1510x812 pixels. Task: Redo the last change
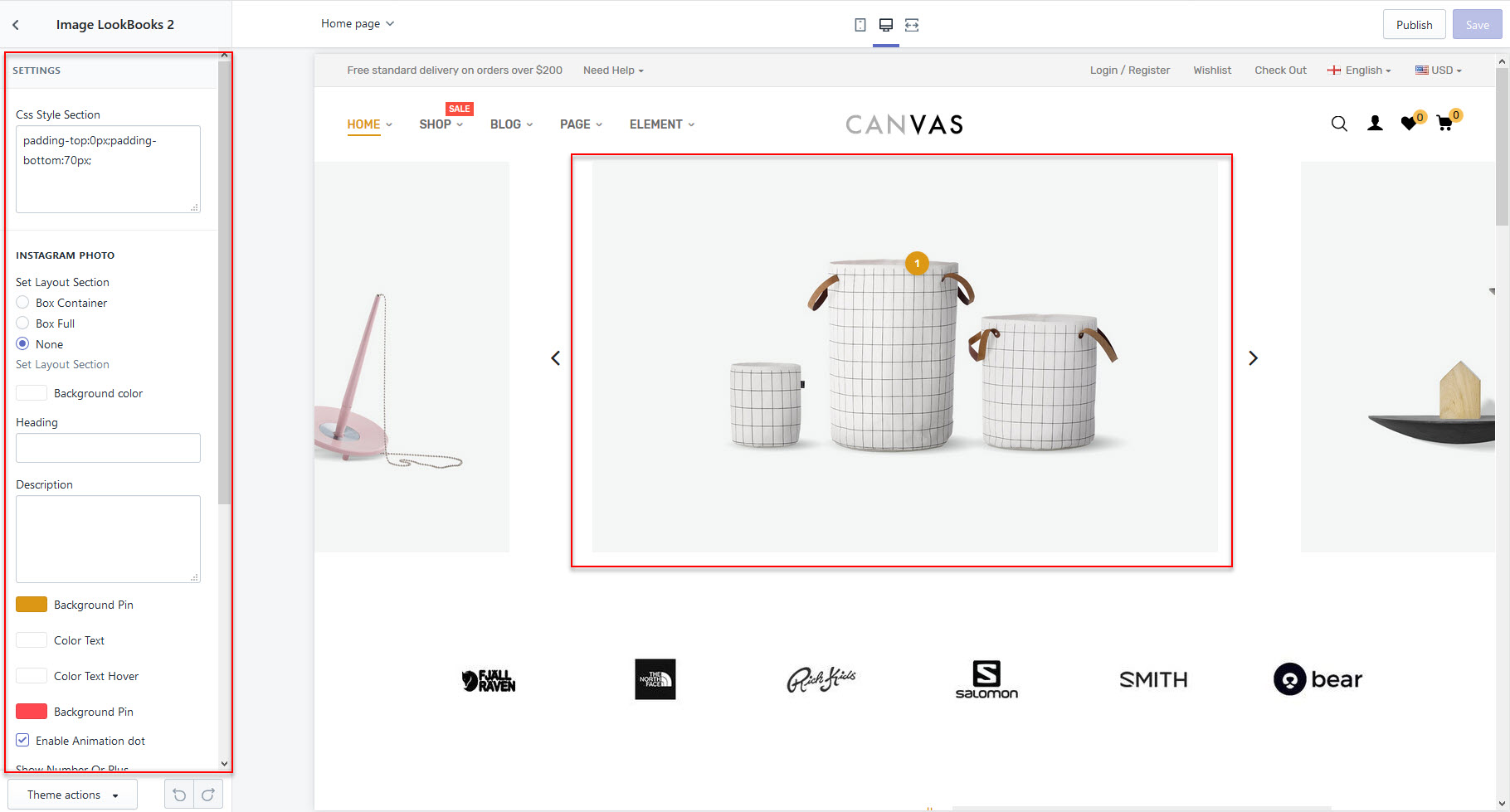click(208, 795)
